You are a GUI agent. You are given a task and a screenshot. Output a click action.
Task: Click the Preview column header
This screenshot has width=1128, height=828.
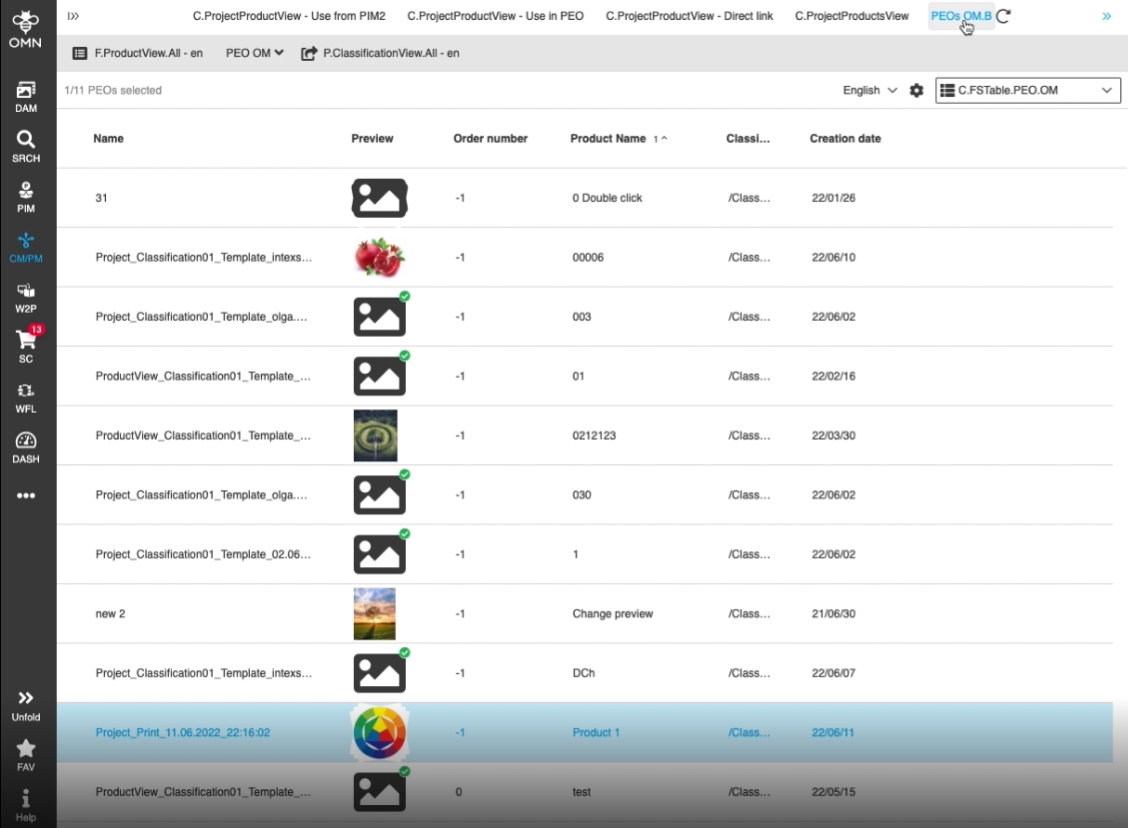(x=372, y=139)
